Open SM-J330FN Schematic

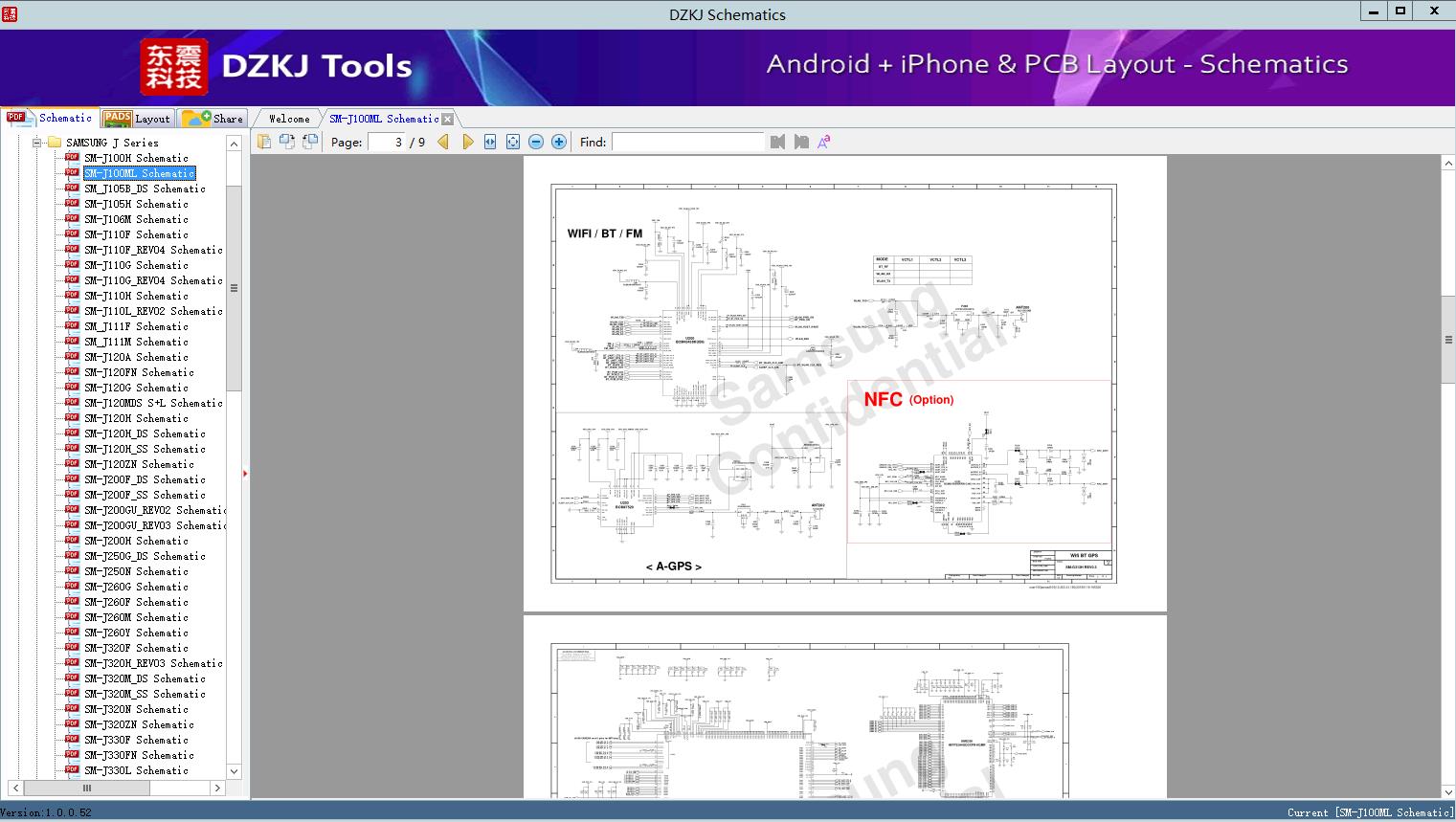(x=139, y=755)
